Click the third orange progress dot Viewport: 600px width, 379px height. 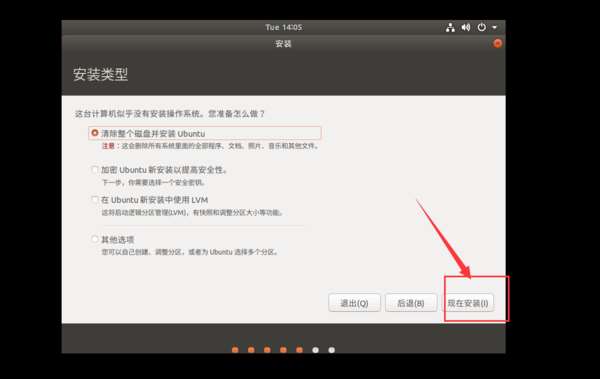(267, 350)
